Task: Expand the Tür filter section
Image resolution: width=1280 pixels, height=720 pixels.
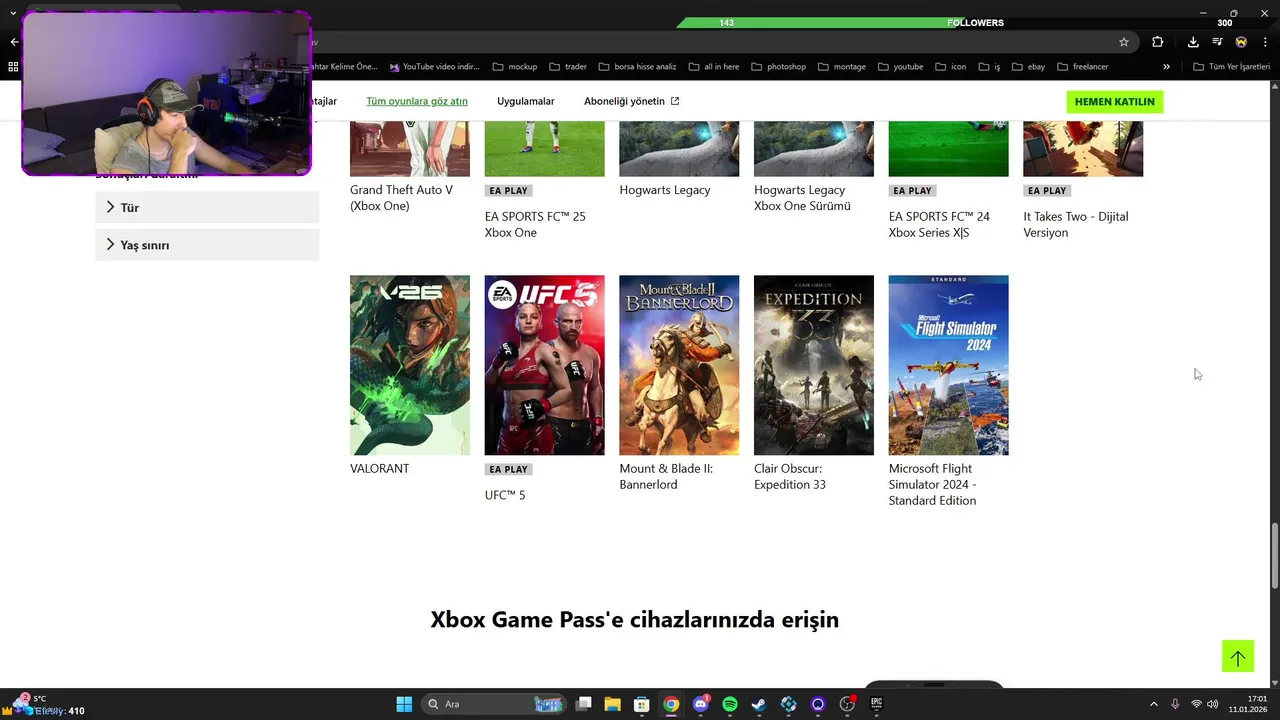Action: coord(207,207)
